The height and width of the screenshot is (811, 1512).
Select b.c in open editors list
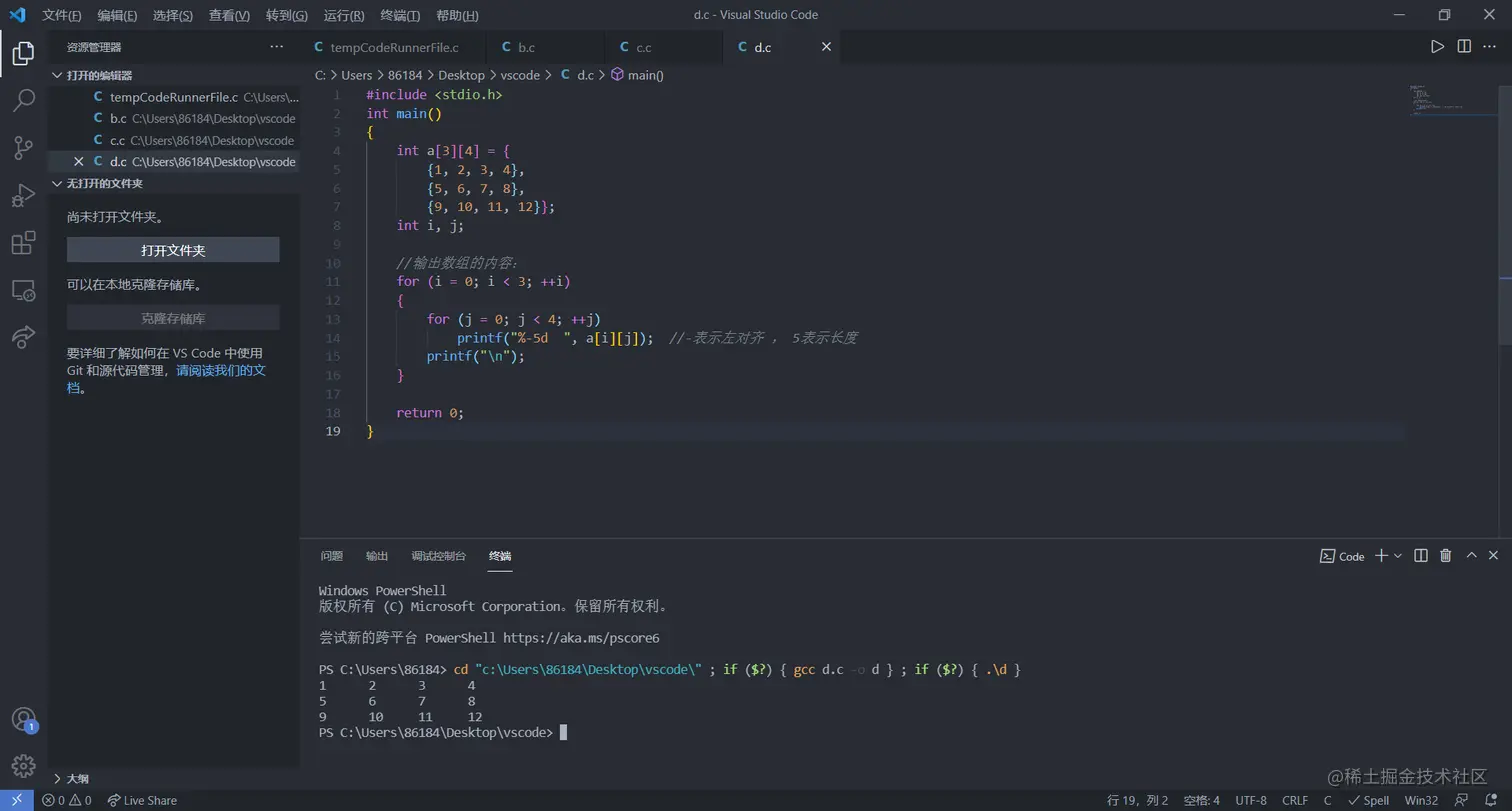pos(174,119)
